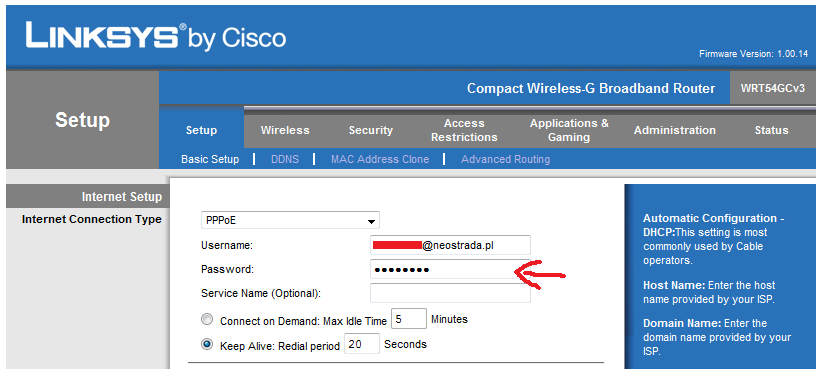Open the DDNS sub-tab
This screenshot has width=823, height=369.
pyautogui.click(x=284, y=159)
